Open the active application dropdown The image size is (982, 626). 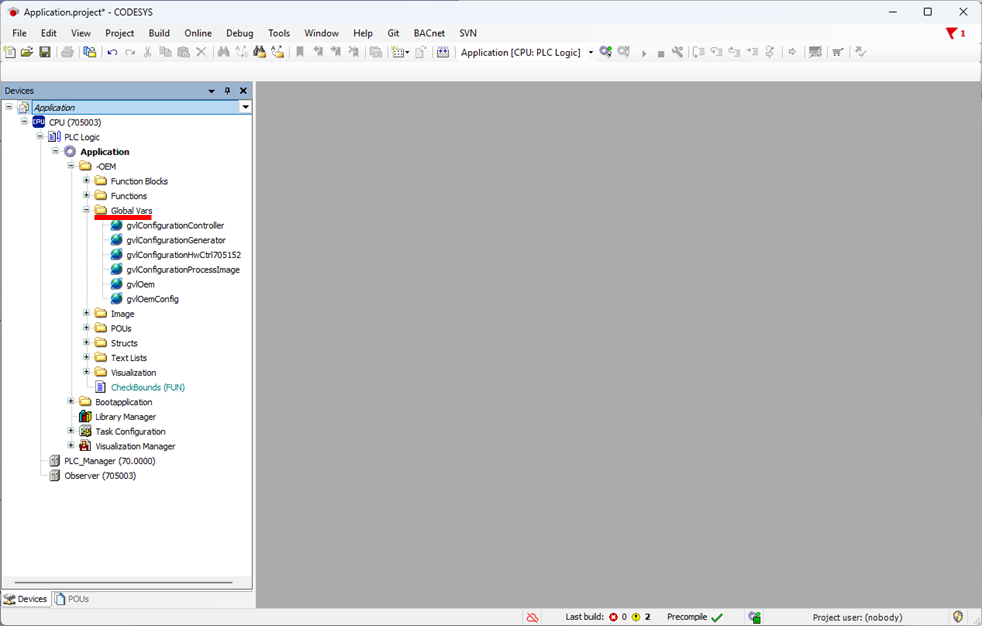click(x=590, y=53)
